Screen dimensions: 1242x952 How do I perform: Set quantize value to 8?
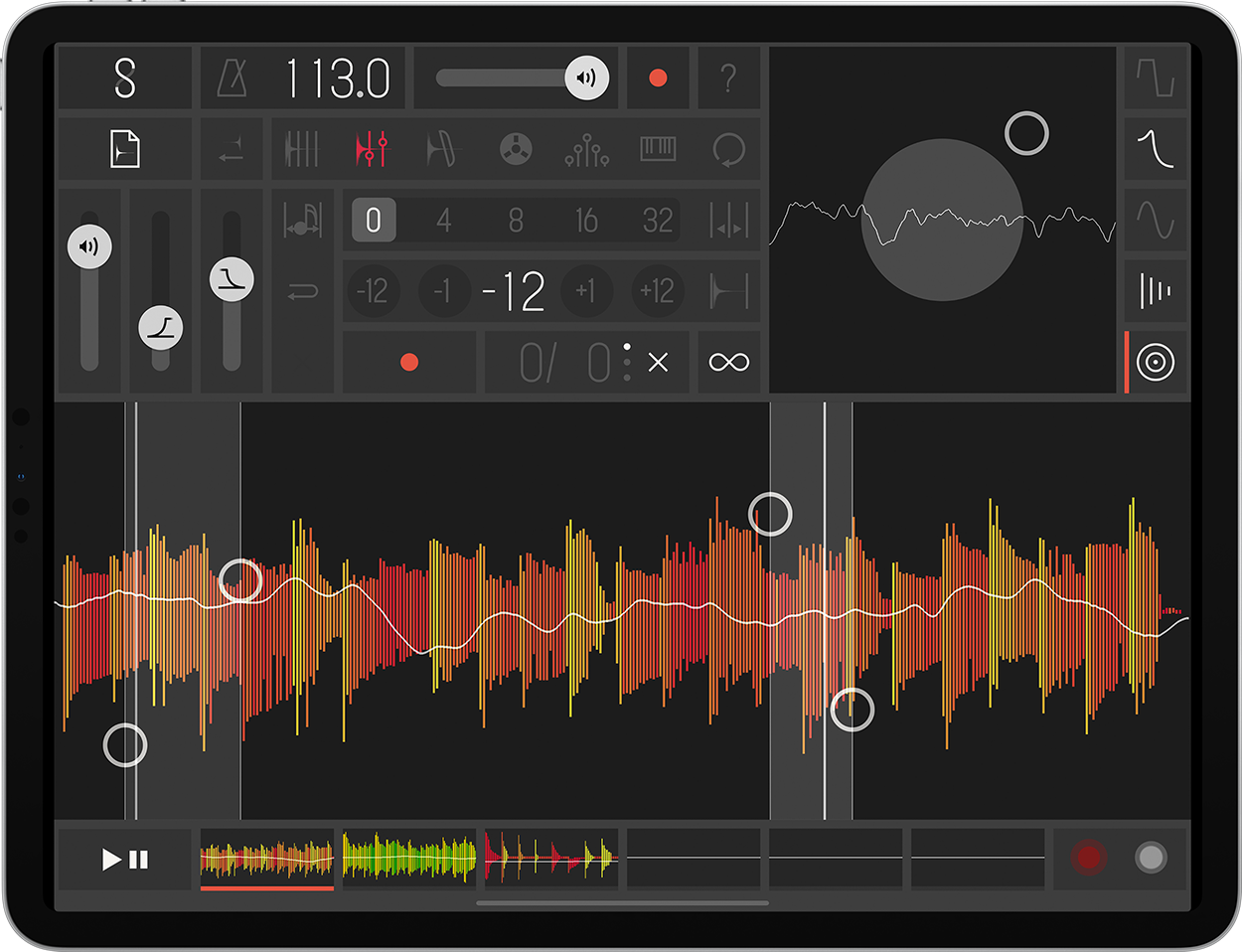[515, 221]
